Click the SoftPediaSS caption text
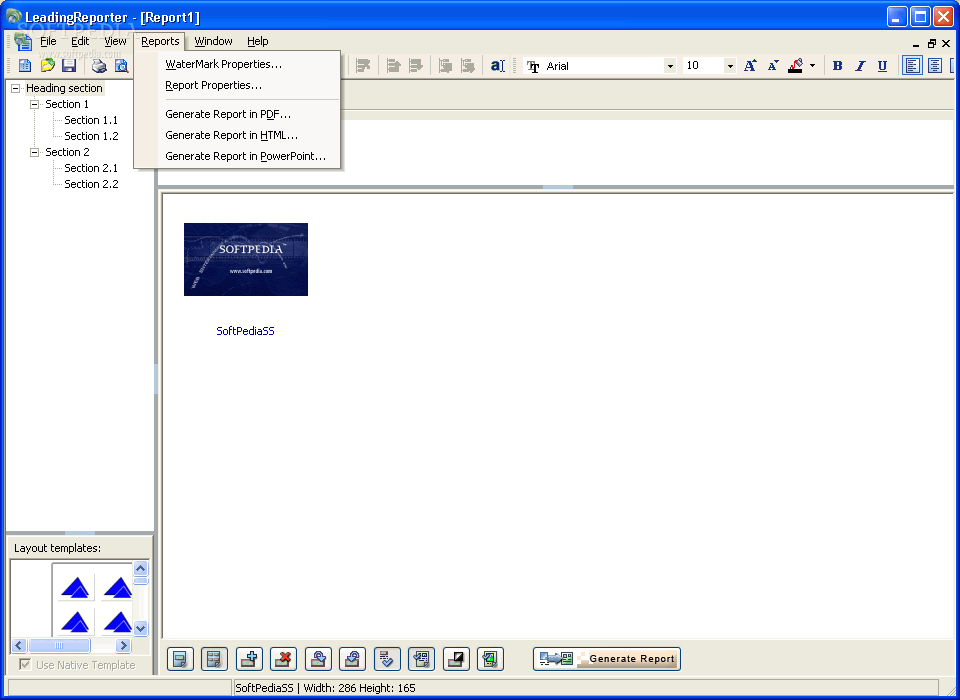The image size is (960, 700). tap(246, 331)
